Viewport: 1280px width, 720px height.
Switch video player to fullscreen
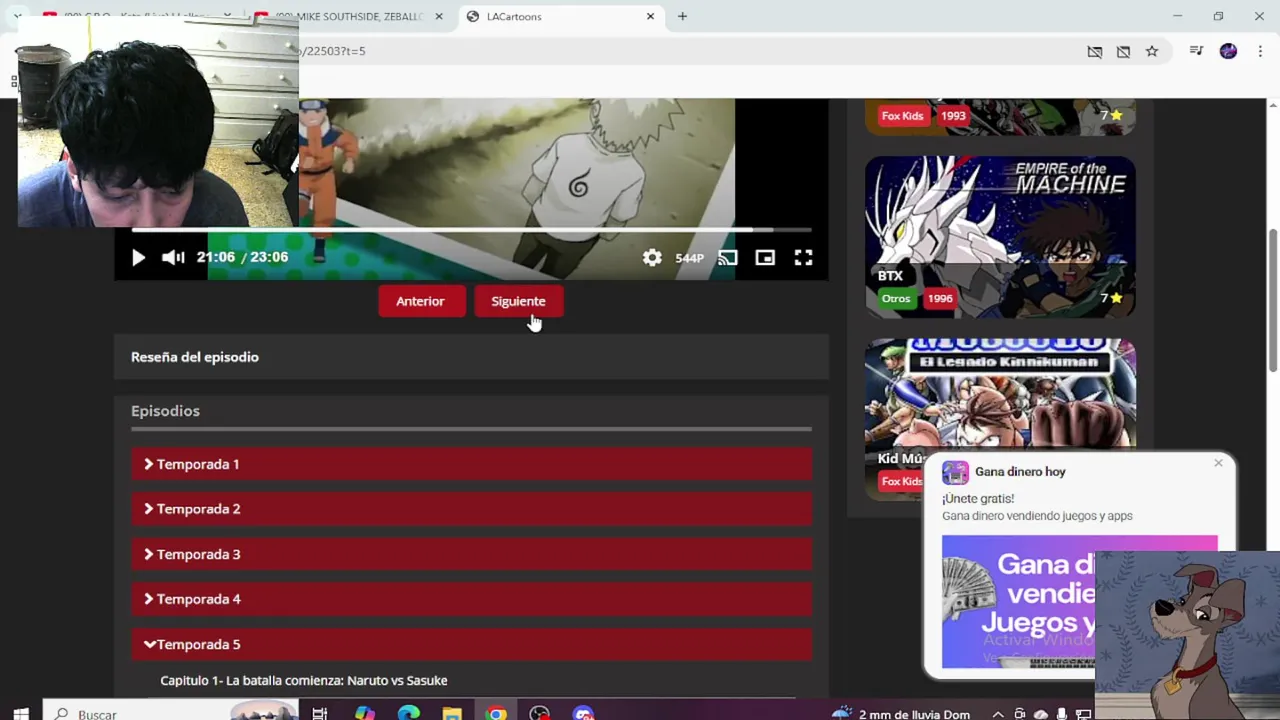click(x=803, y=258)
